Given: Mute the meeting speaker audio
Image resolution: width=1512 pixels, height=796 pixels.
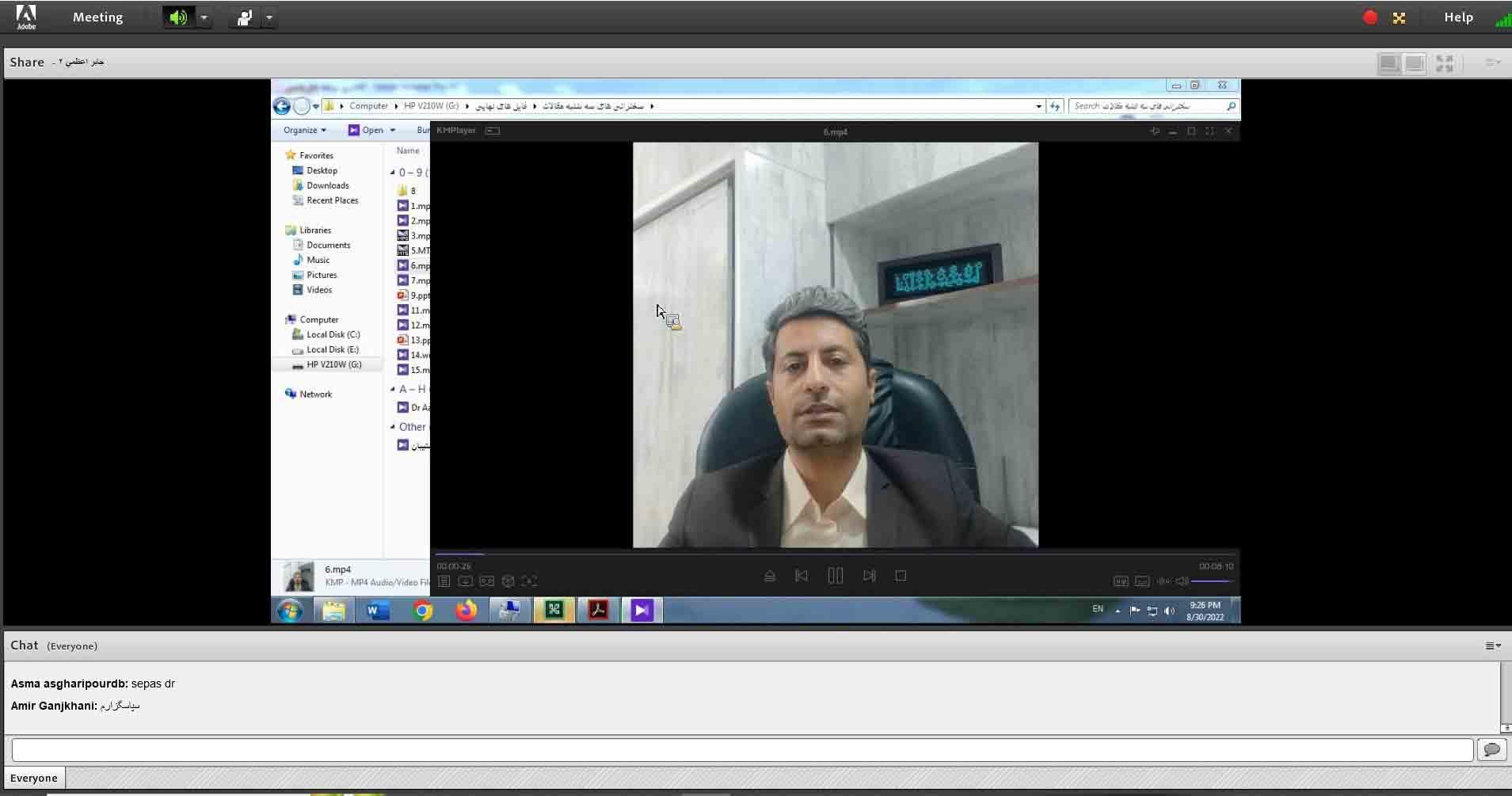Looking at the screenshot, I should point(178,17).
